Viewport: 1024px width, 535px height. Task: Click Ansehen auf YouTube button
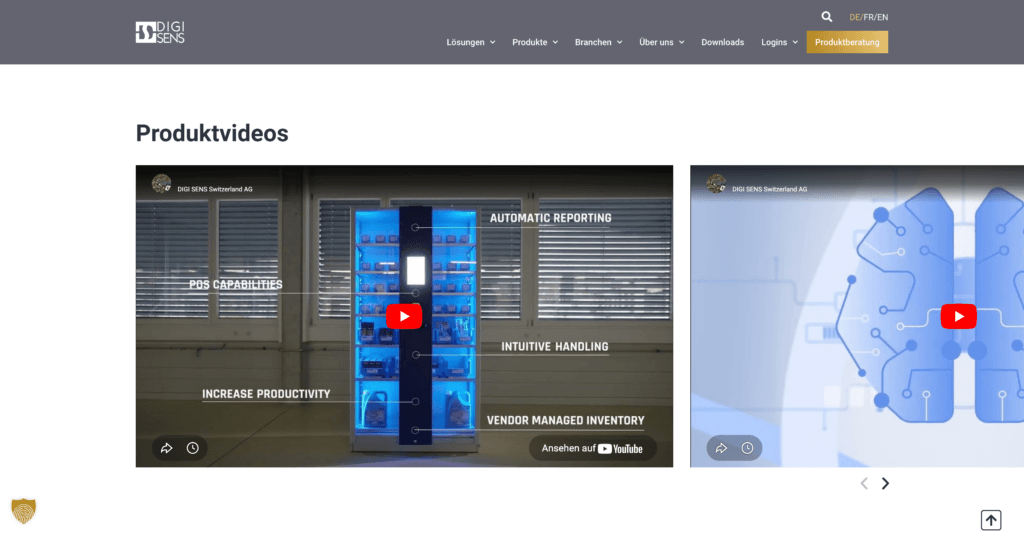pos(592,448)
